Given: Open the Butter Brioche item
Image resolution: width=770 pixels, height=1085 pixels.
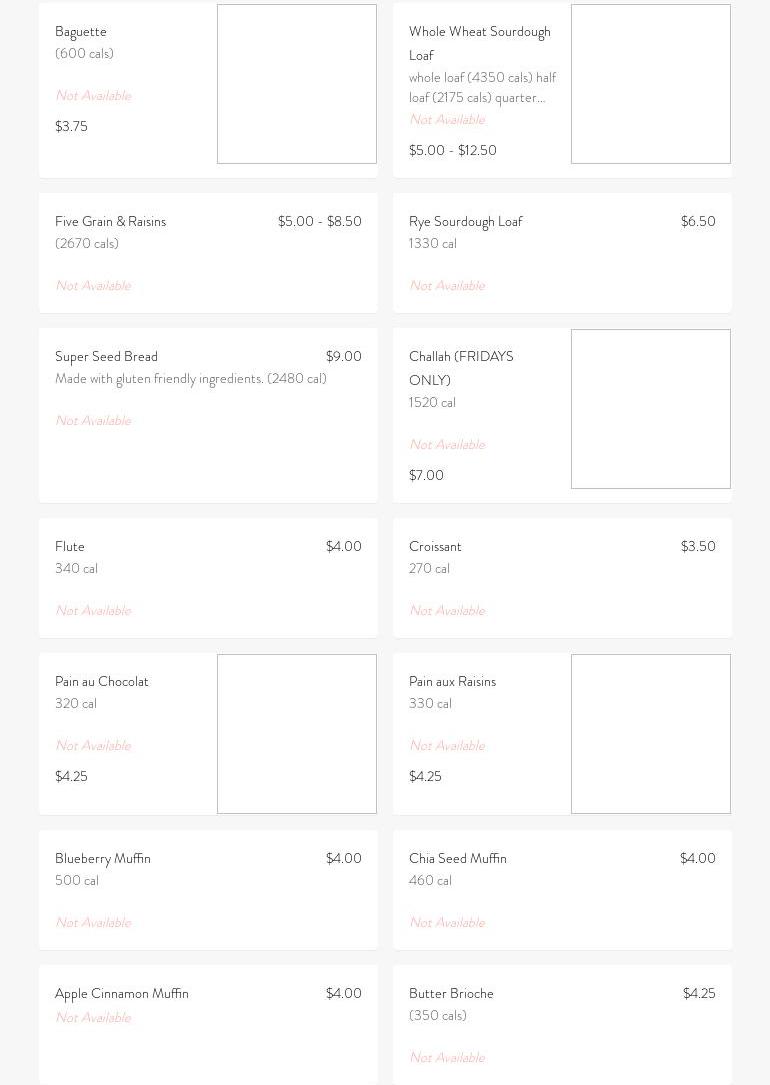Looking at the screenshot, I should click(451, 994).
